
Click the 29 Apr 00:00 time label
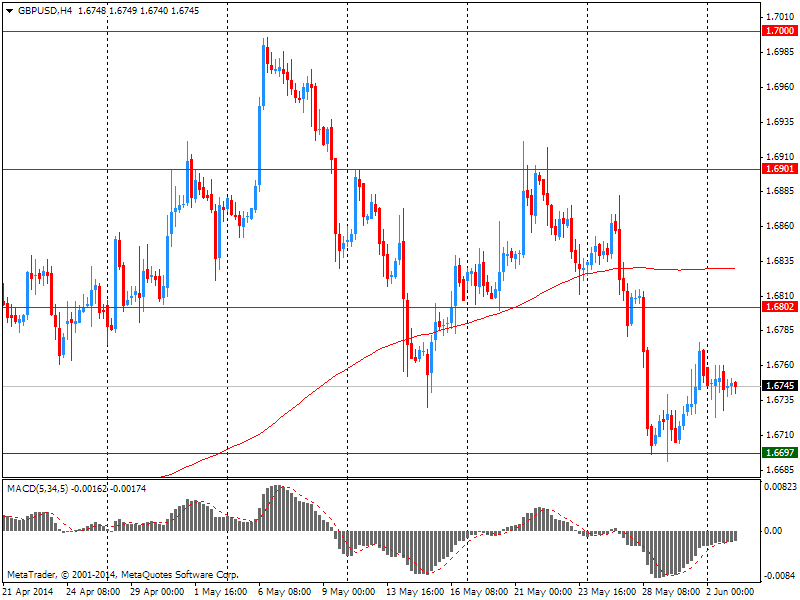[x=157, y=592]
